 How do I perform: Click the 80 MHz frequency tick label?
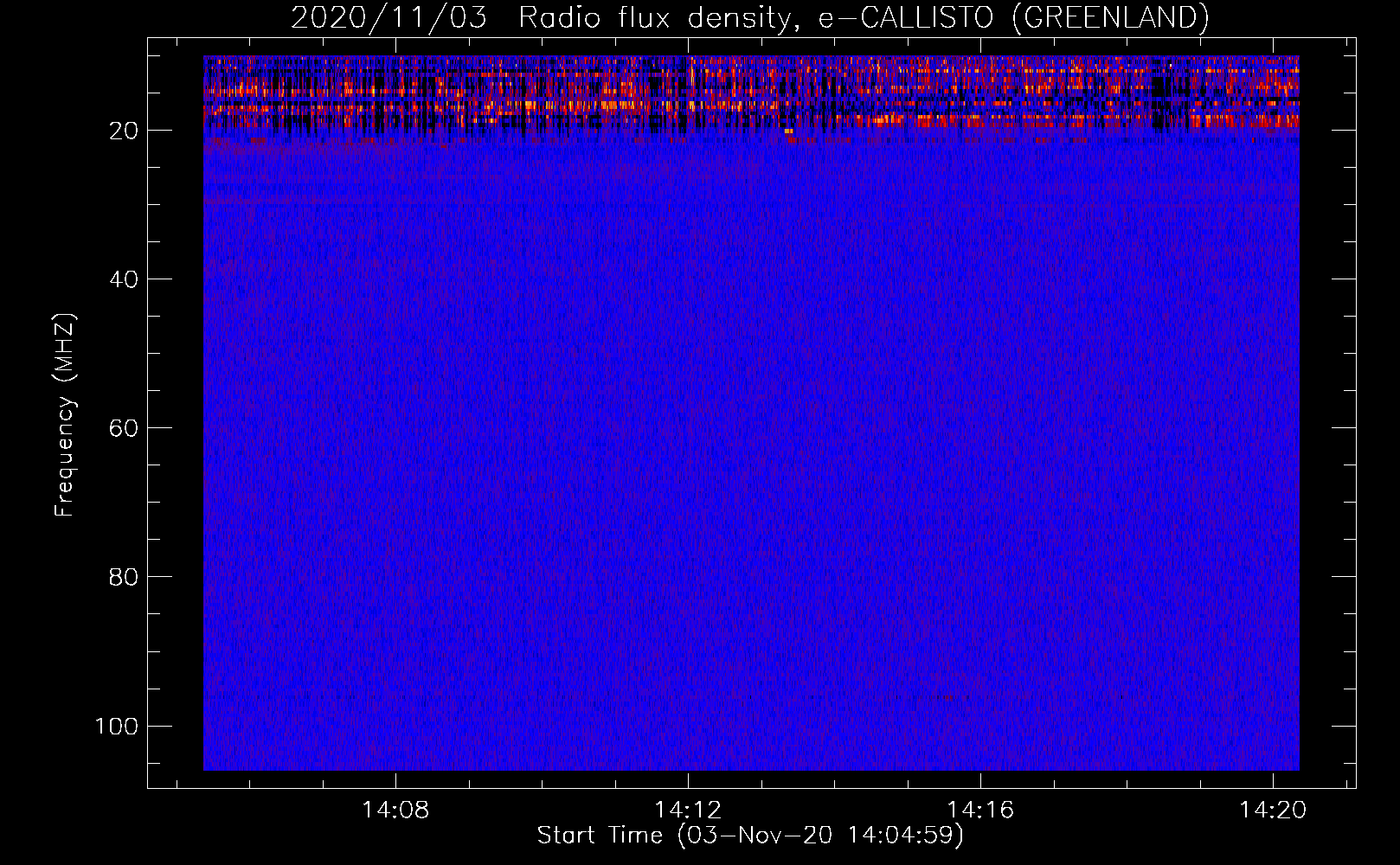click(124, 577)
